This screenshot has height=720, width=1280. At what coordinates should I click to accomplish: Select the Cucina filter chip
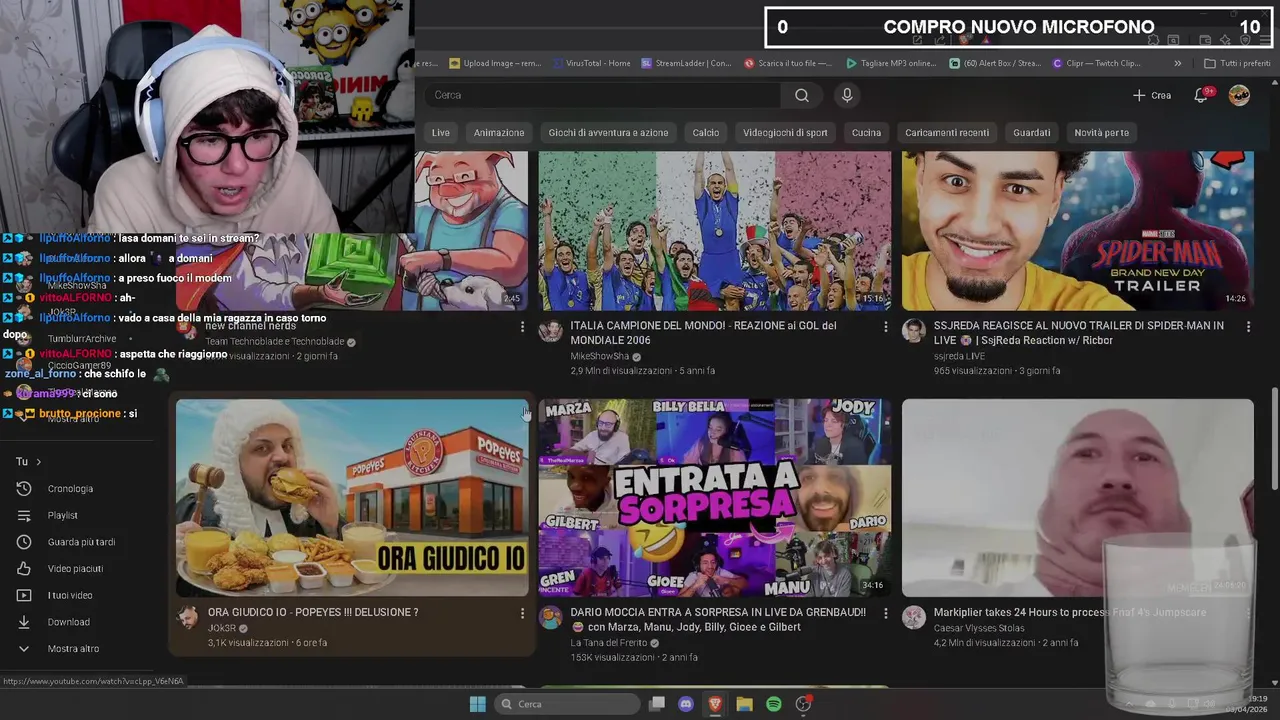click(x=866, y=133)
